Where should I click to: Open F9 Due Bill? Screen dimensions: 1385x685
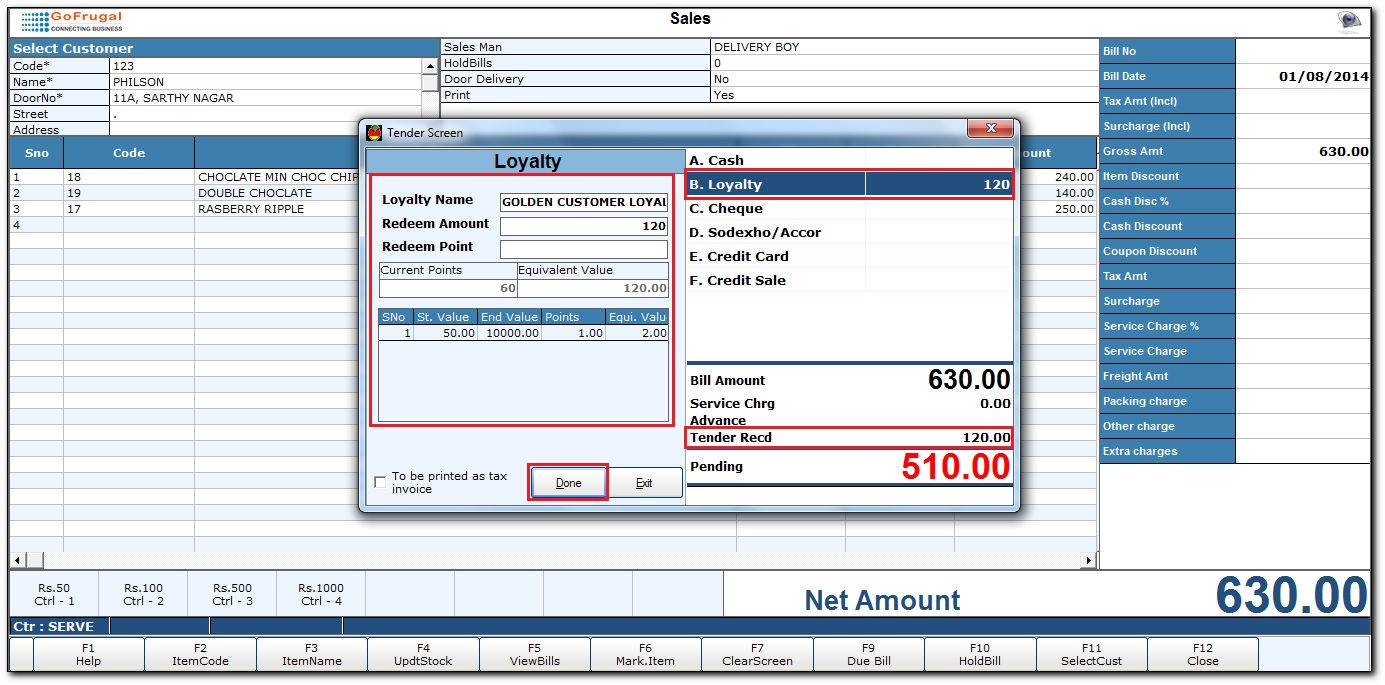[x=868, y=654]
